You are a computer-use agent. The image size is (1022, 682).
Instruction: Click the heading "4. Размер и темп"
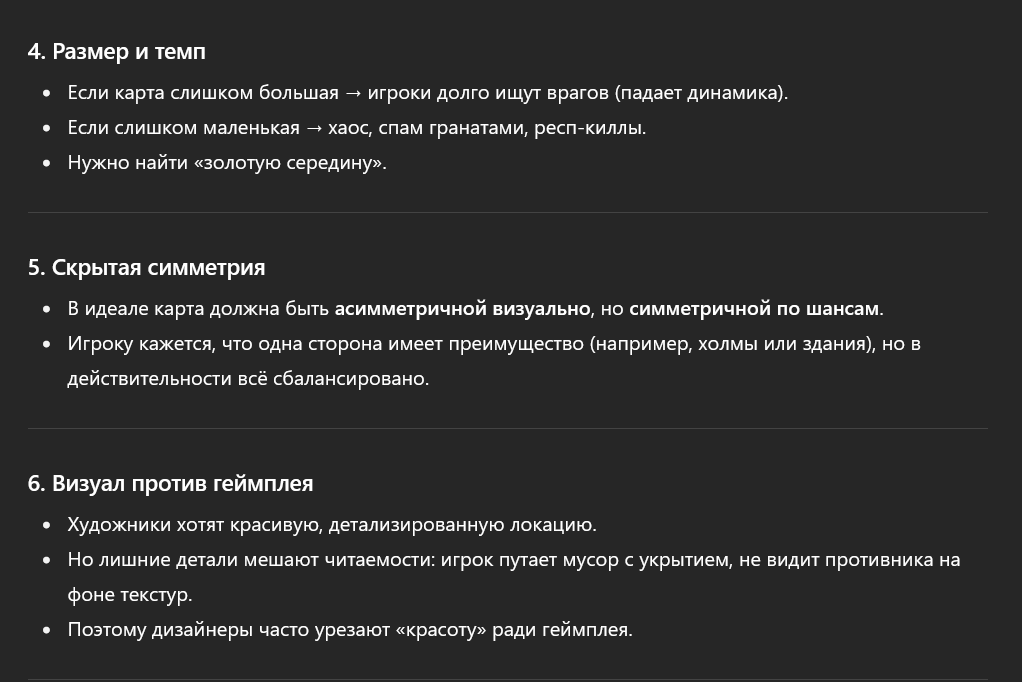(x=116, y=51)
